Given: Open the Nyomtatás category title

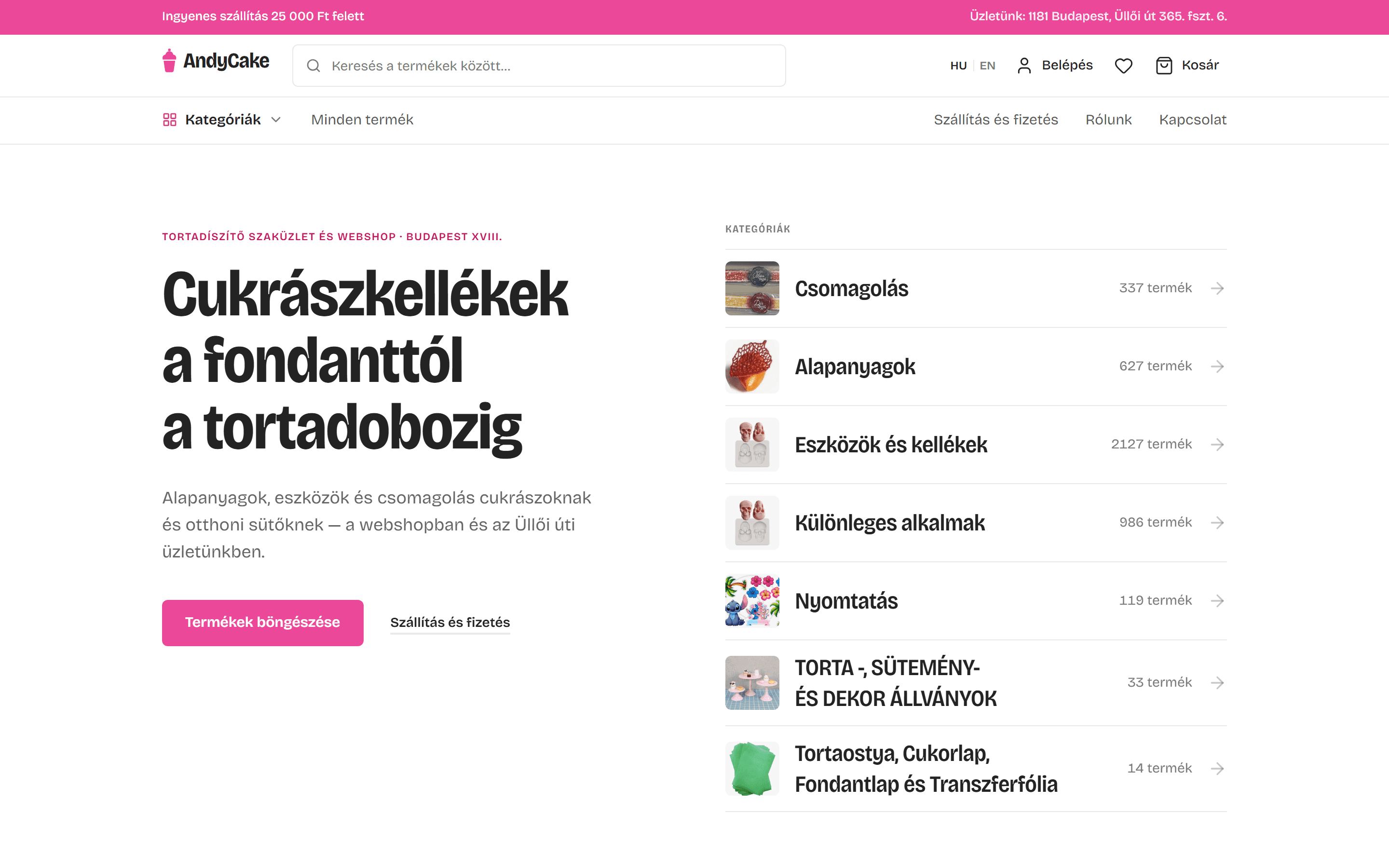Looking at the screenshot, I should 846,600.
